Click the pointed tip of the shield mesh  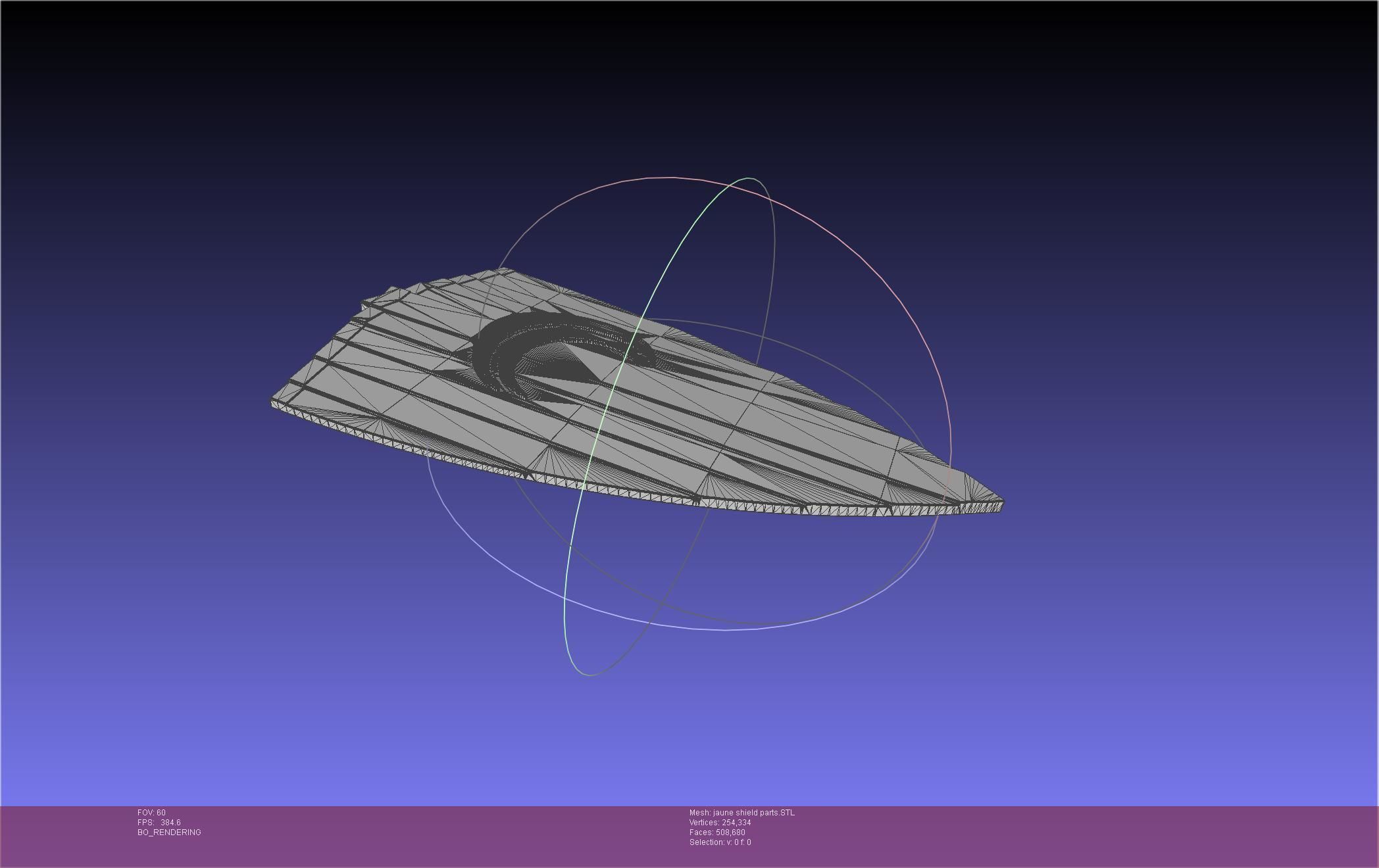tap(999, 504)
